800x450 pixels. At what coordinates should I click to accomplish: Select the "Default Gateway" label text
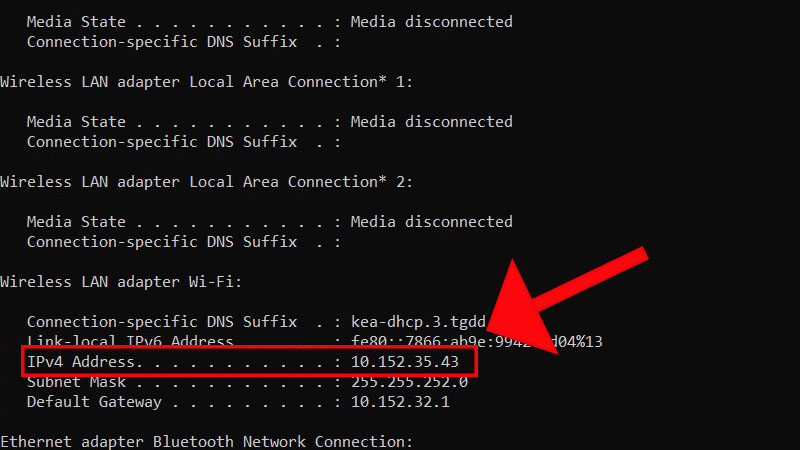pos(93,402)
